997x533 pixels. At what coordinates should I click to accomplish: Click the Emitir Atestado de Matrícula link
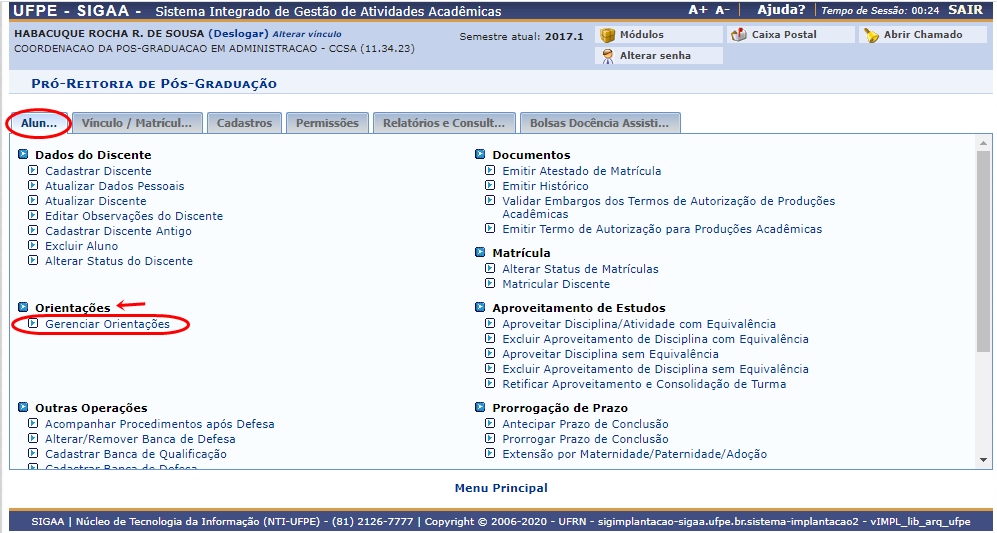pyautogui.click(x=581, y=171)
